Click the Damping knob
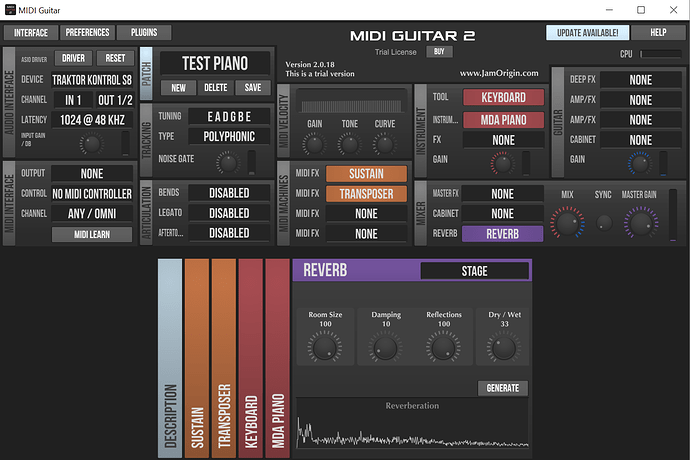This screenshot has height=460, width=690. click(385, 347)
